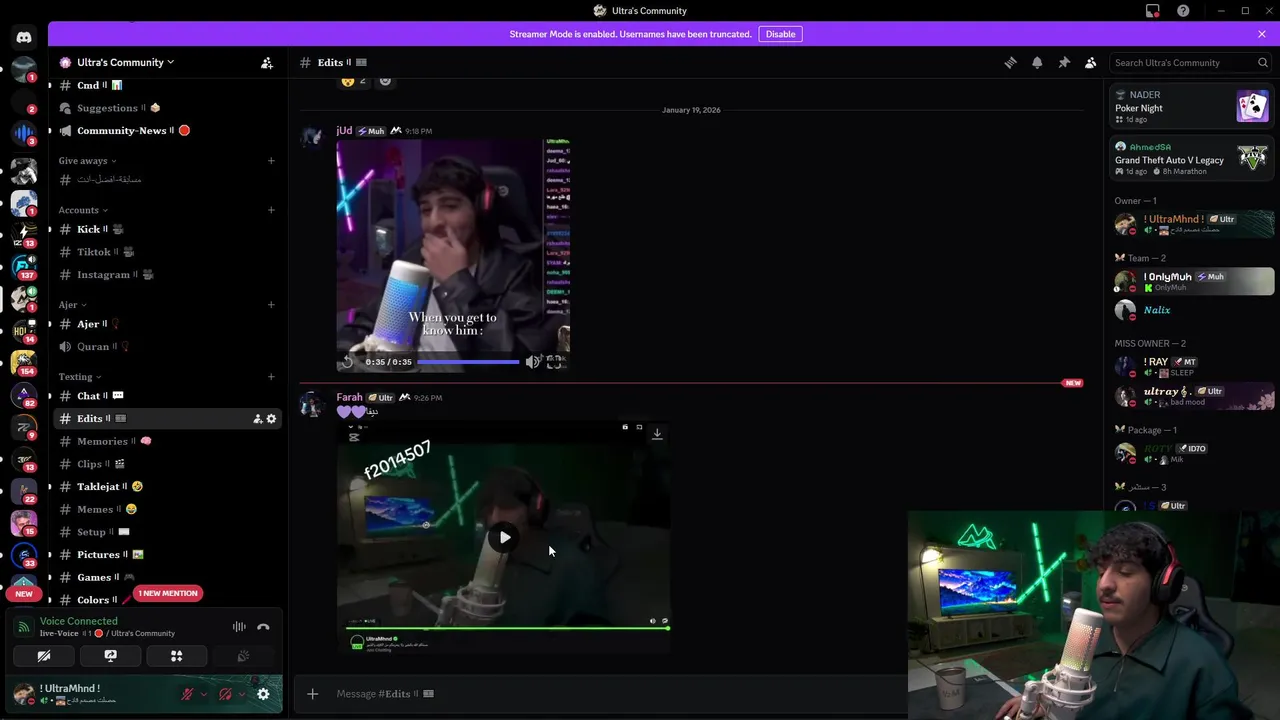
Task: Join the Quran voice channel
Action: tap(166, 346)
